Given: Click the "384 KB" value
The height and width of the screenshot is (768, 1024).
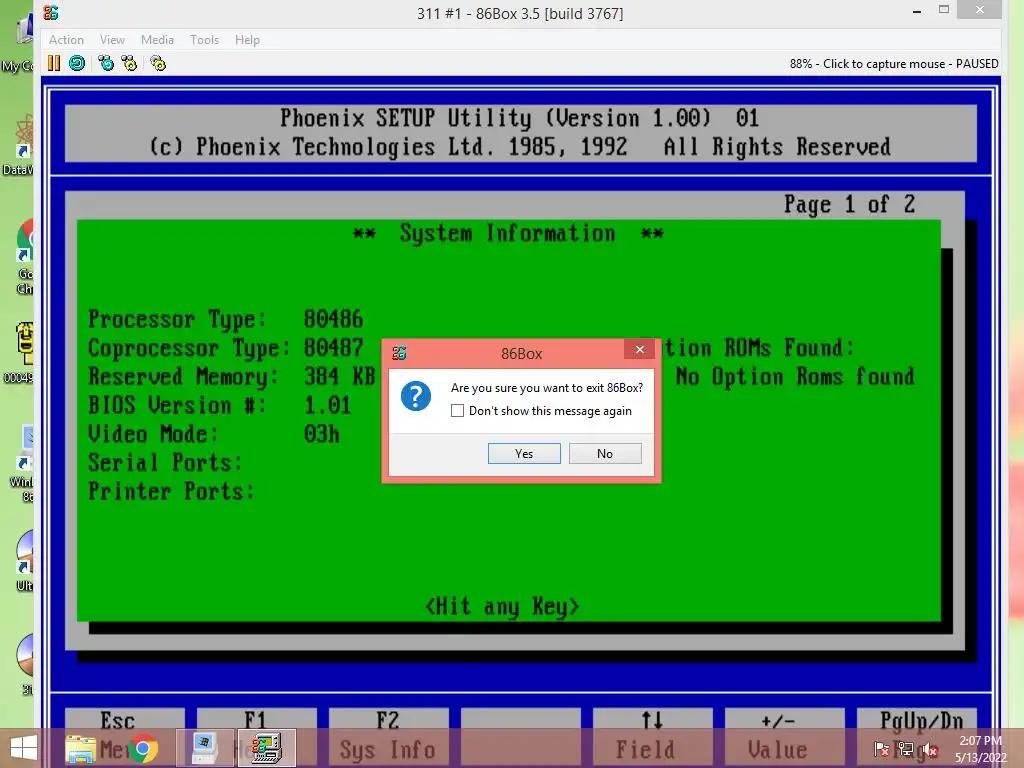Looking at the screenshot, I should (340, 377).
